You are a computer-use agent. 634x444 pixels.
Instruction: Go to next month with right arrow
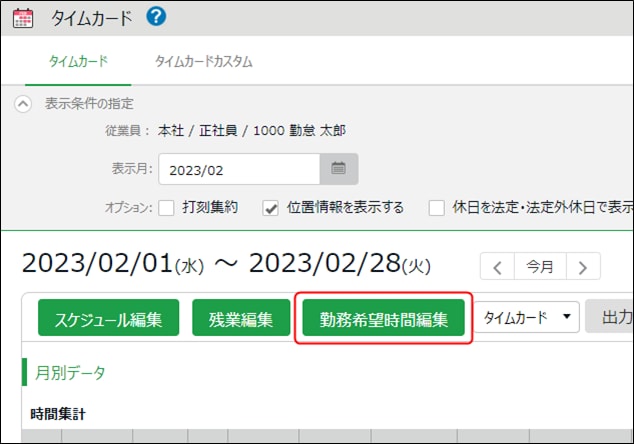pyautogui.click(x=582, y=267)
